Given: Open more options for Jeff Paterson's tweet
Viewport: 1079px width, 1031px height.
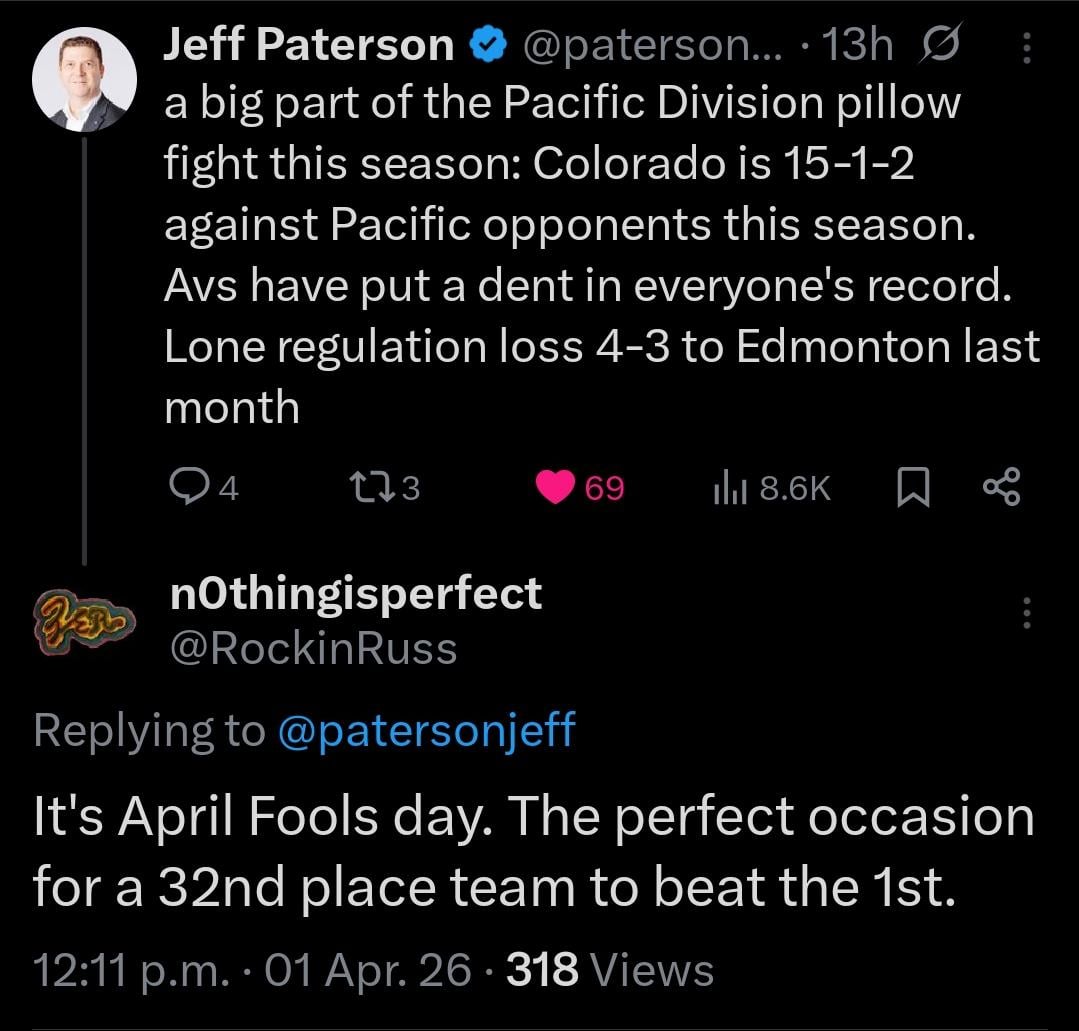Looking at the screenshot, I should 1026,46.
